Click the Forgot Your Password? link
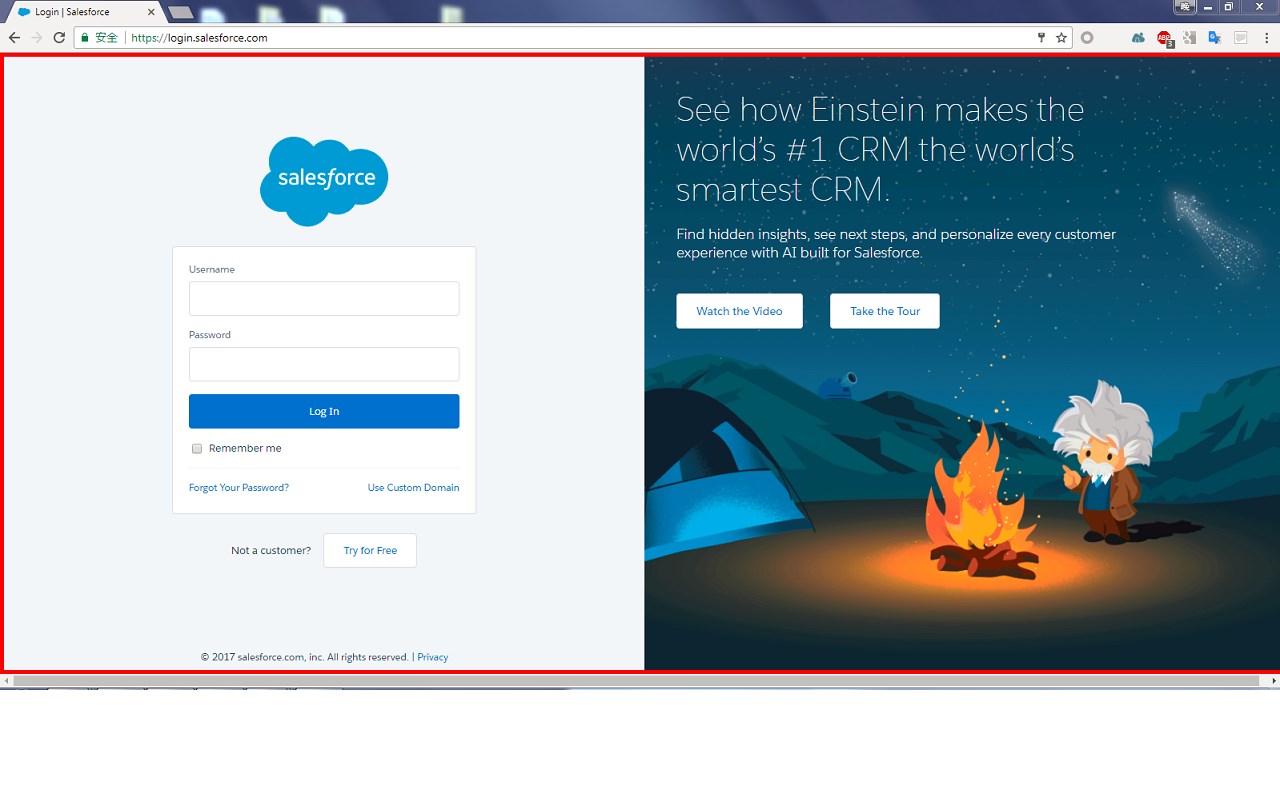 (x=239, y=488)
